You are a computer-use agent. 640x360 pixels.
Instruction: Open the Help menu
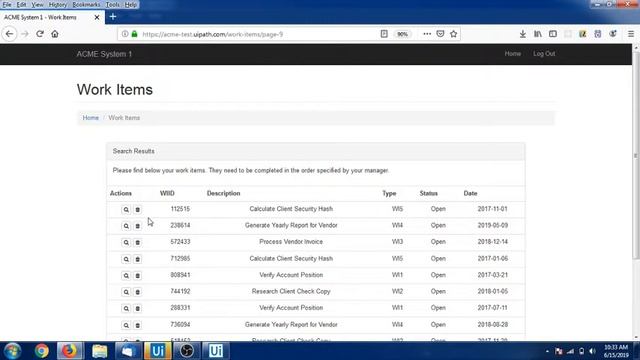coord(131,4)
